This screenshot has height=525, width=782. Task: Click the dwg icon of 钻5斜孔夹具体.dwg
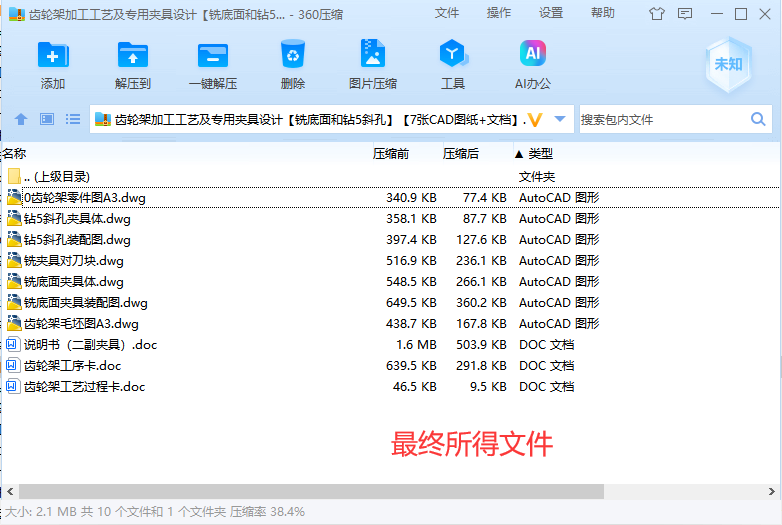tap(14, 218)
